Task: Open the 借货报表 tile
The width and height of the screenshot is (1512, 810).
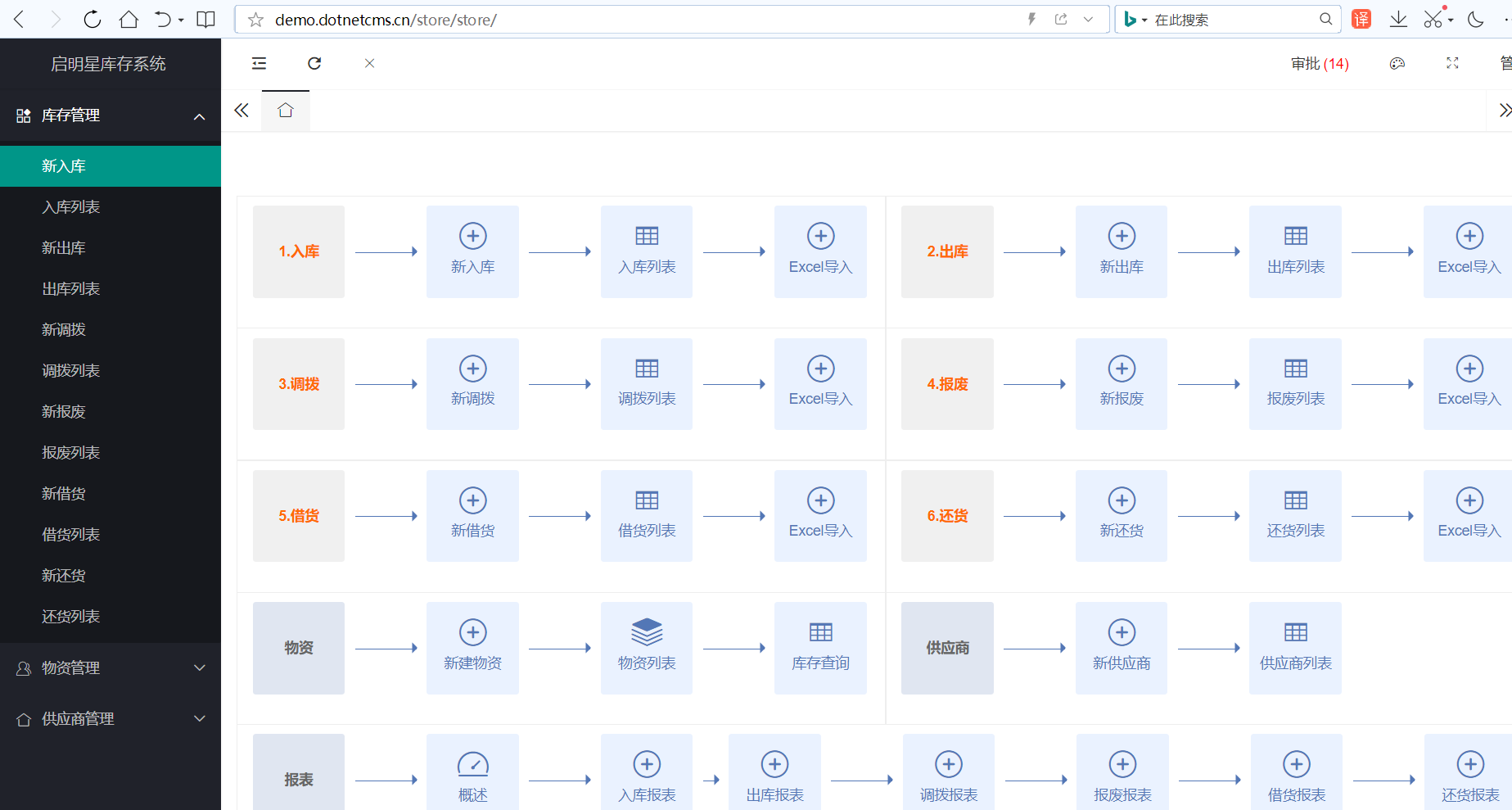Action: click(1297, 772)
